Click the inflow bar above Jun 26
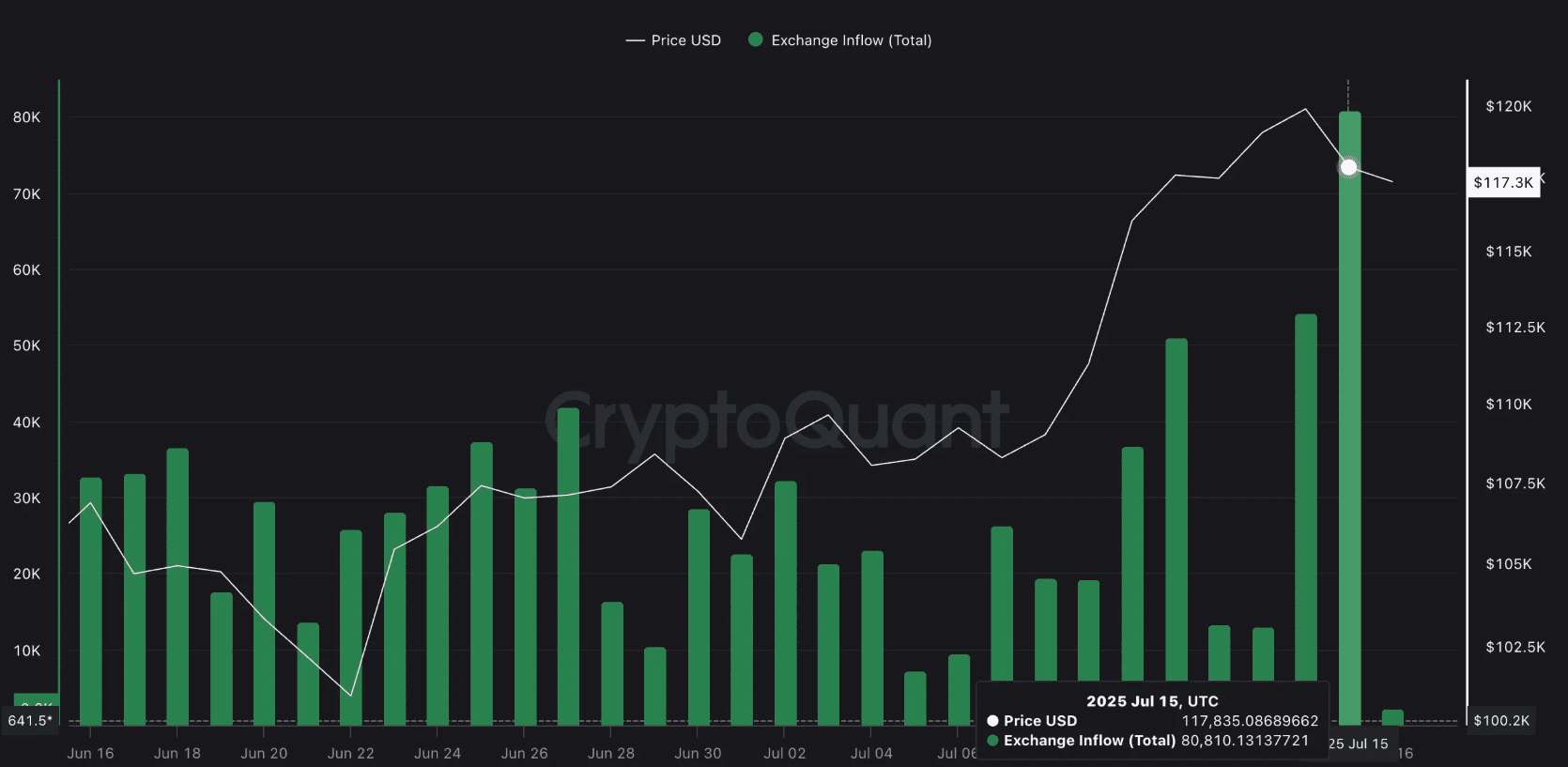1568x767 pixels. click(525, 606)
